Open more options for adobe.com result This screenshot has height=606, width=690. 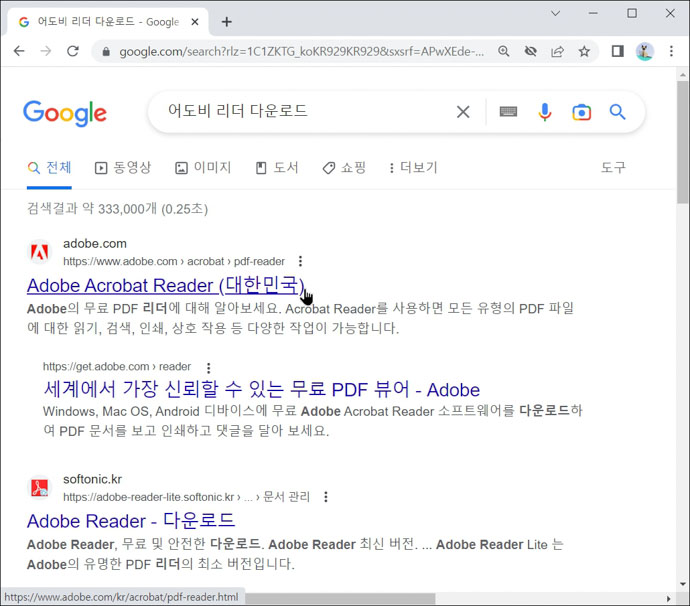click(300, 261)
